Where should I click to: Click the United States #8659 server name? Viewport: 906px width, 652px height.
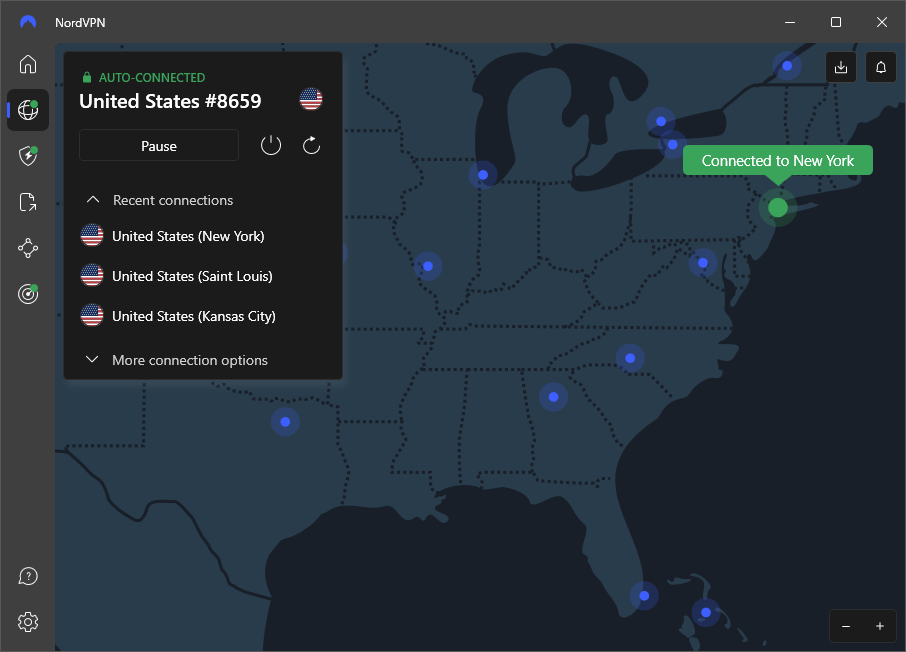tap(170, 101)
